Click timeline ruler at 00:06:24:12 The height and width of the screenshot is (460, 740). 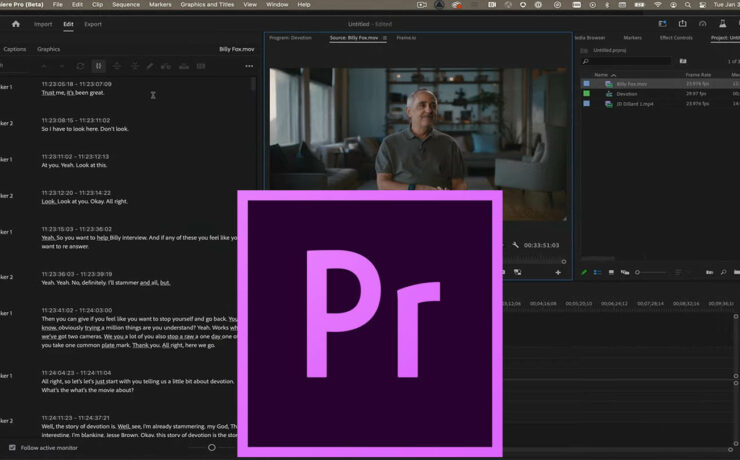(614, 304)
